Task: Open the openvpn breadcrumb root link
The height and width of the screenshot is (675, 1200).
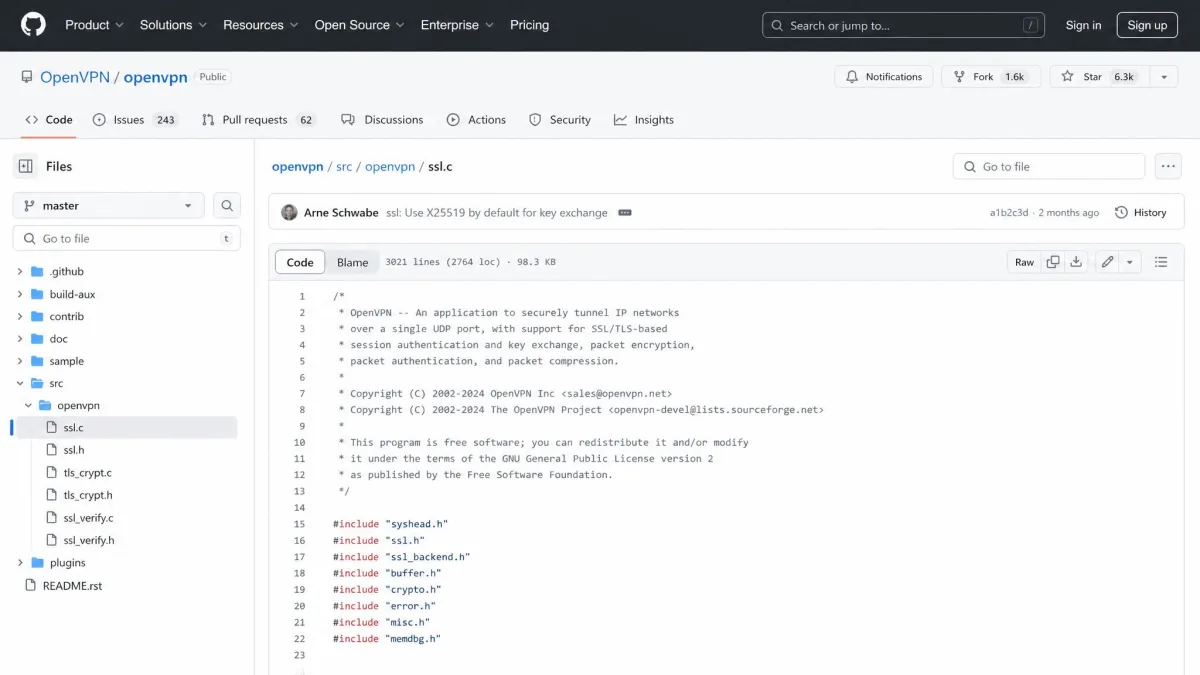Action: pyautogui.click(x=297, y=167)
